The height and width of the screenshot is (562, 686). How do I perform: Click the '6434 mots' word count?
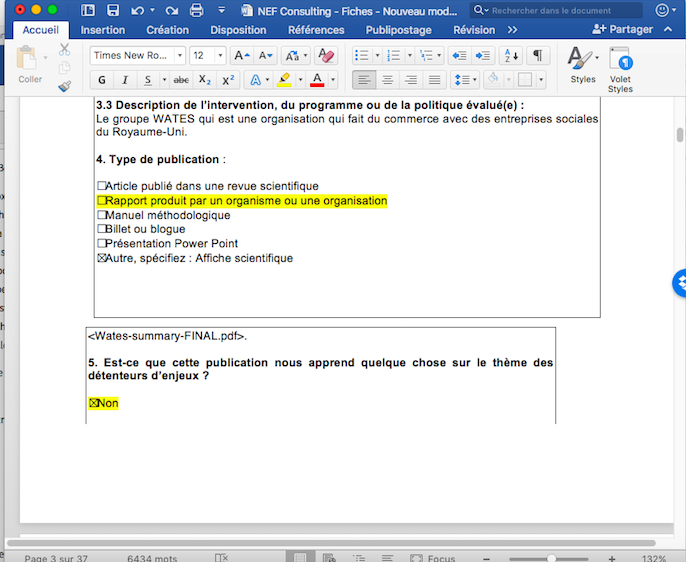tap(152, 558)
